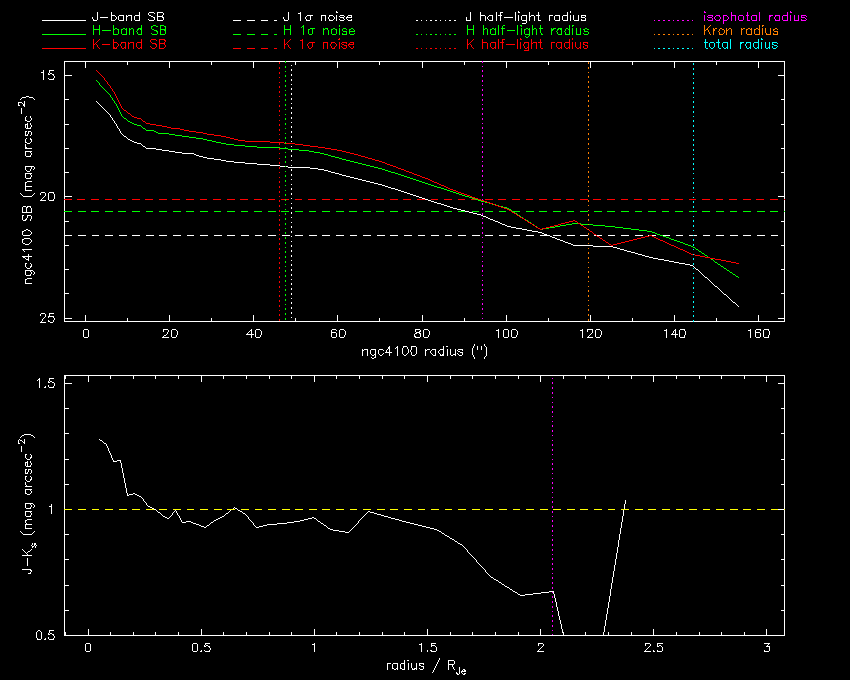Click the 'J-Ks' y-axis title on lower plot
Viewport: 850px width, 680px height.
(32, 507)
